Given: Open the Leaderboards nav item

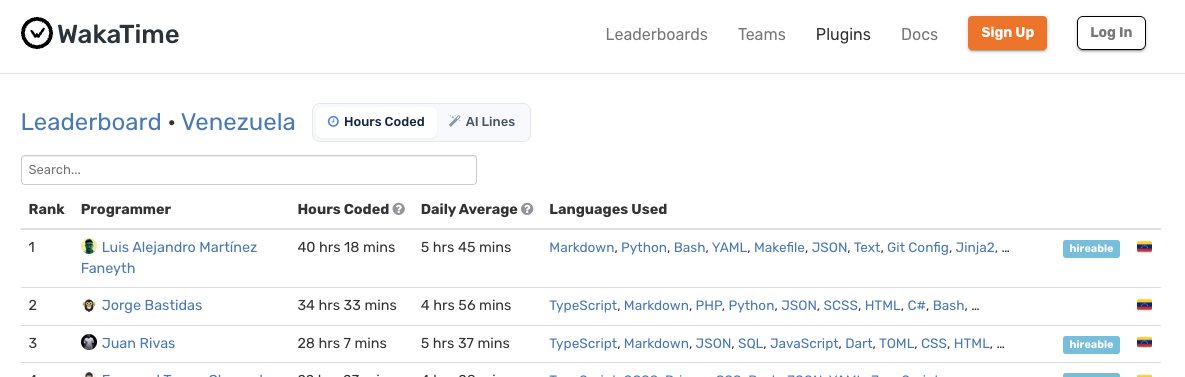Looking at the screenshot, I should point(656,34).
